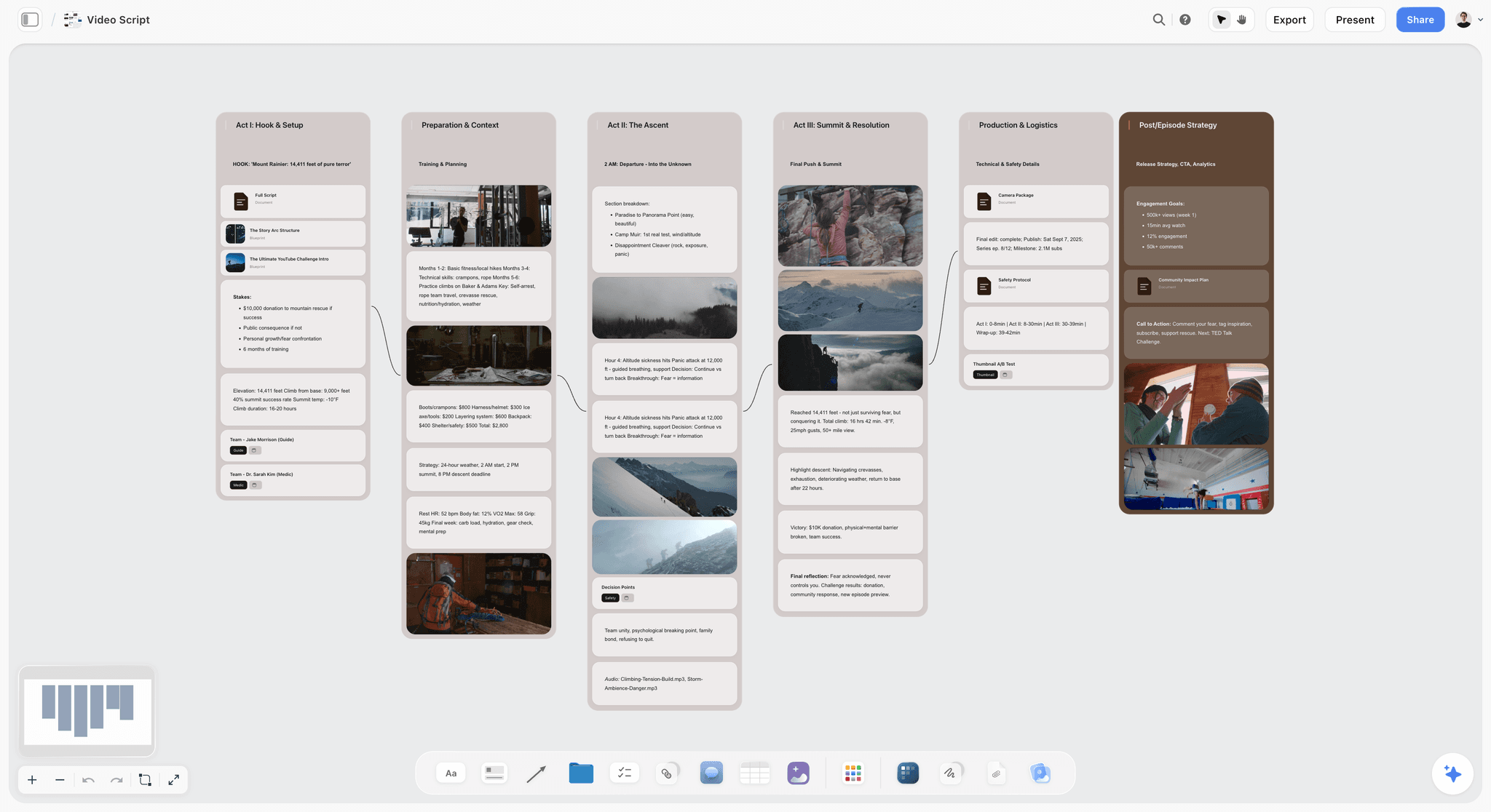Toggle the left sidebar panel
Viewport: 1491px width, 812px height.
point(30,20)
